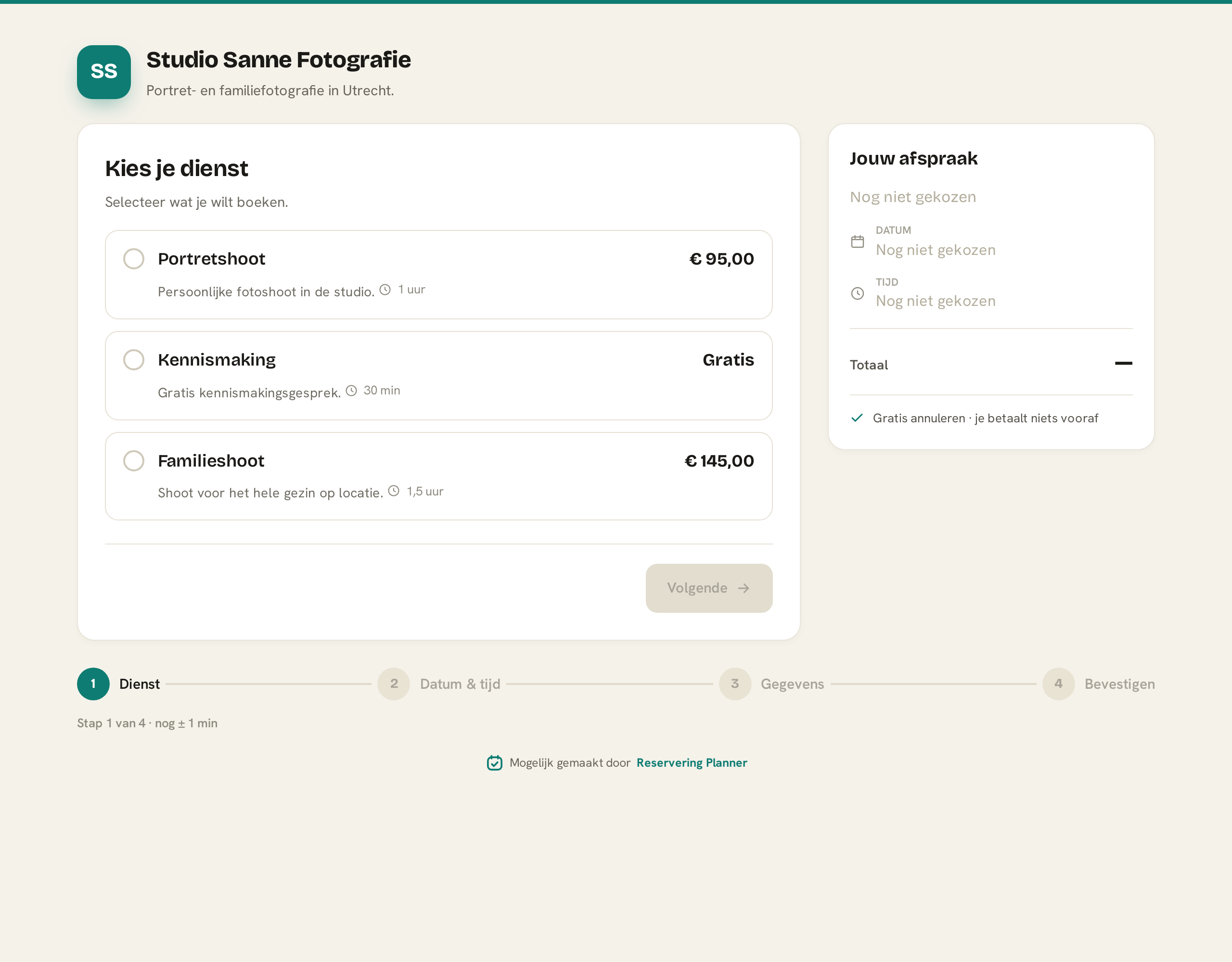The width and height of the screenshot is (1232, 962).
Task: Click the DATUM field label
Action: click(x=894, y=230)
